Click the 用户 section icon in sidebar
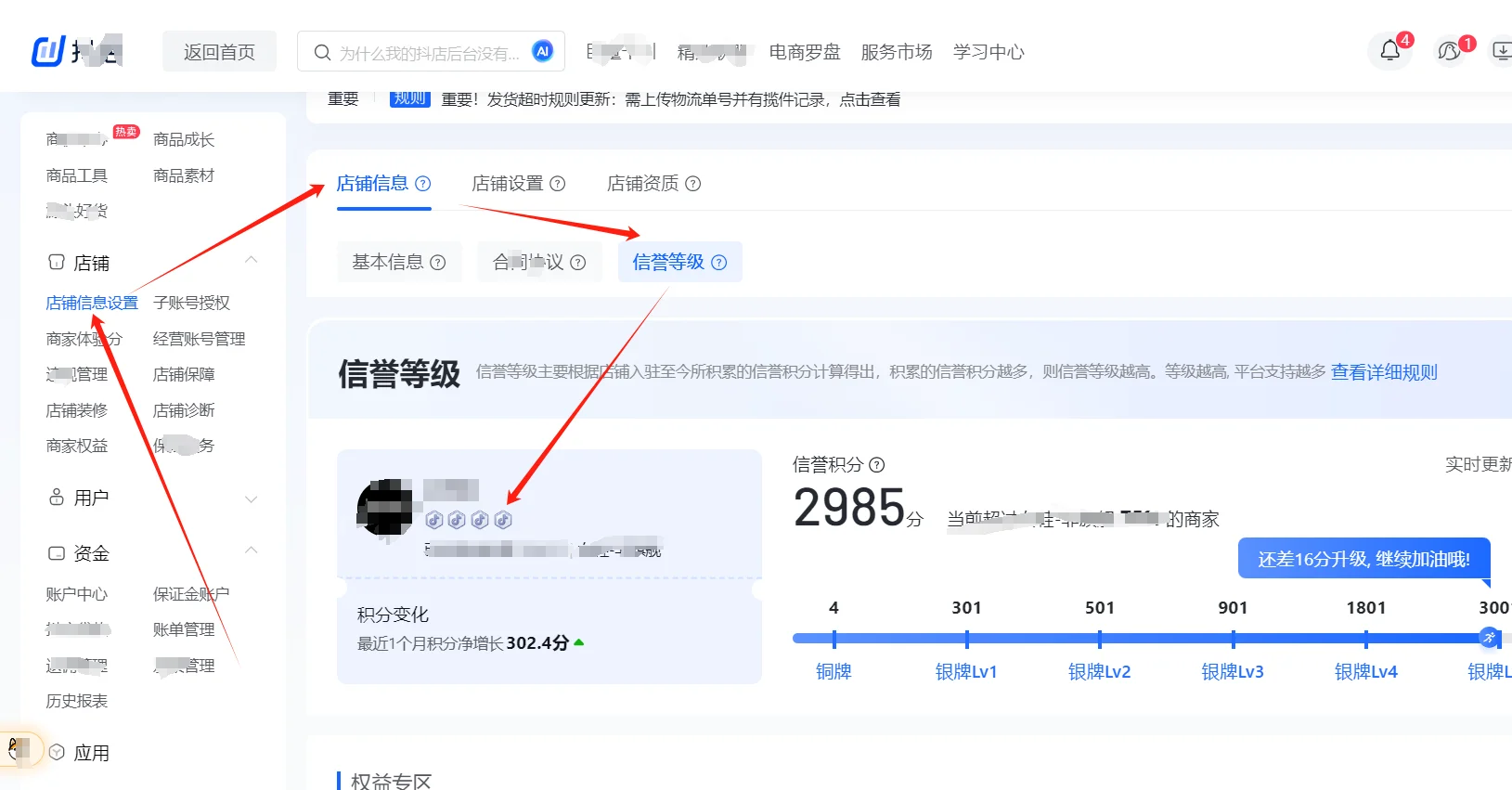This screenshot has width=1512, height=790. [57, 498]
